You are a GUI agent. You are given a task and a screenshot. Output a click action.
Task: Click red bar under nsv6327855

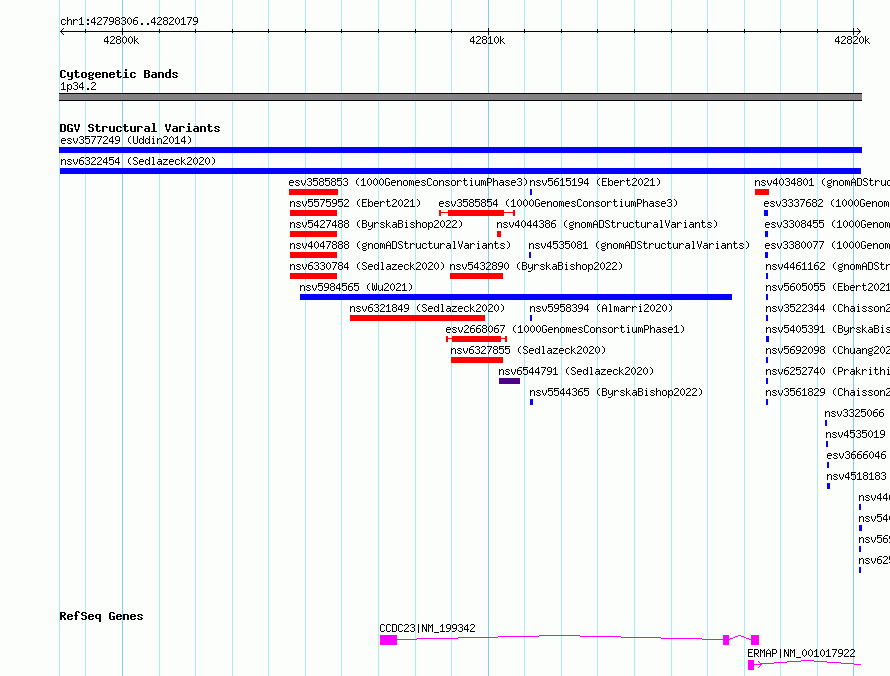click(x=477, y=360)
